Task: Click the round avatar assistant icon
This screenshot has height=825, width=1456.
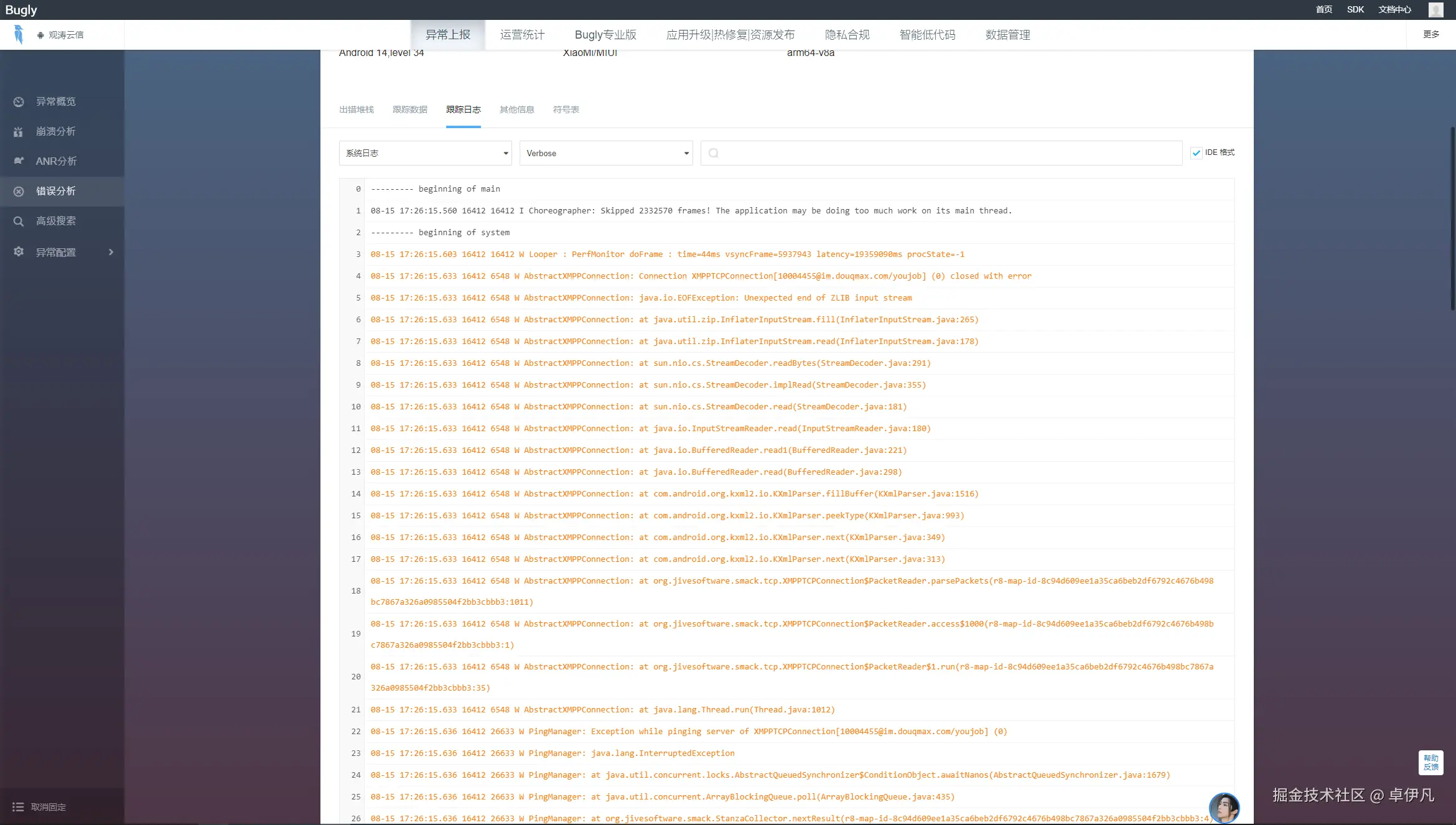Action: pos(1224,808)
